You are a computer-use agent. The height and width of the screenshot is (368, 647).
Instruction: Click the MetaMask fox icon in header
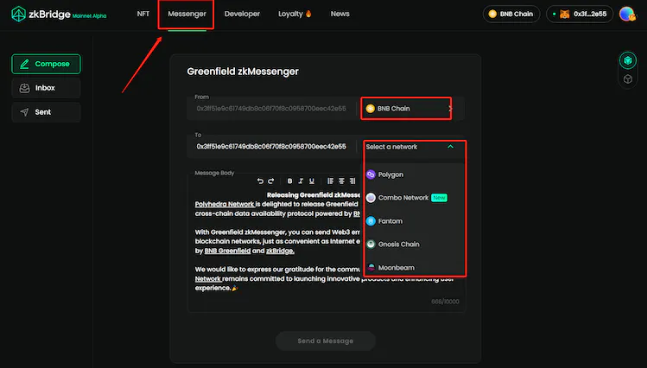[564, 14]
